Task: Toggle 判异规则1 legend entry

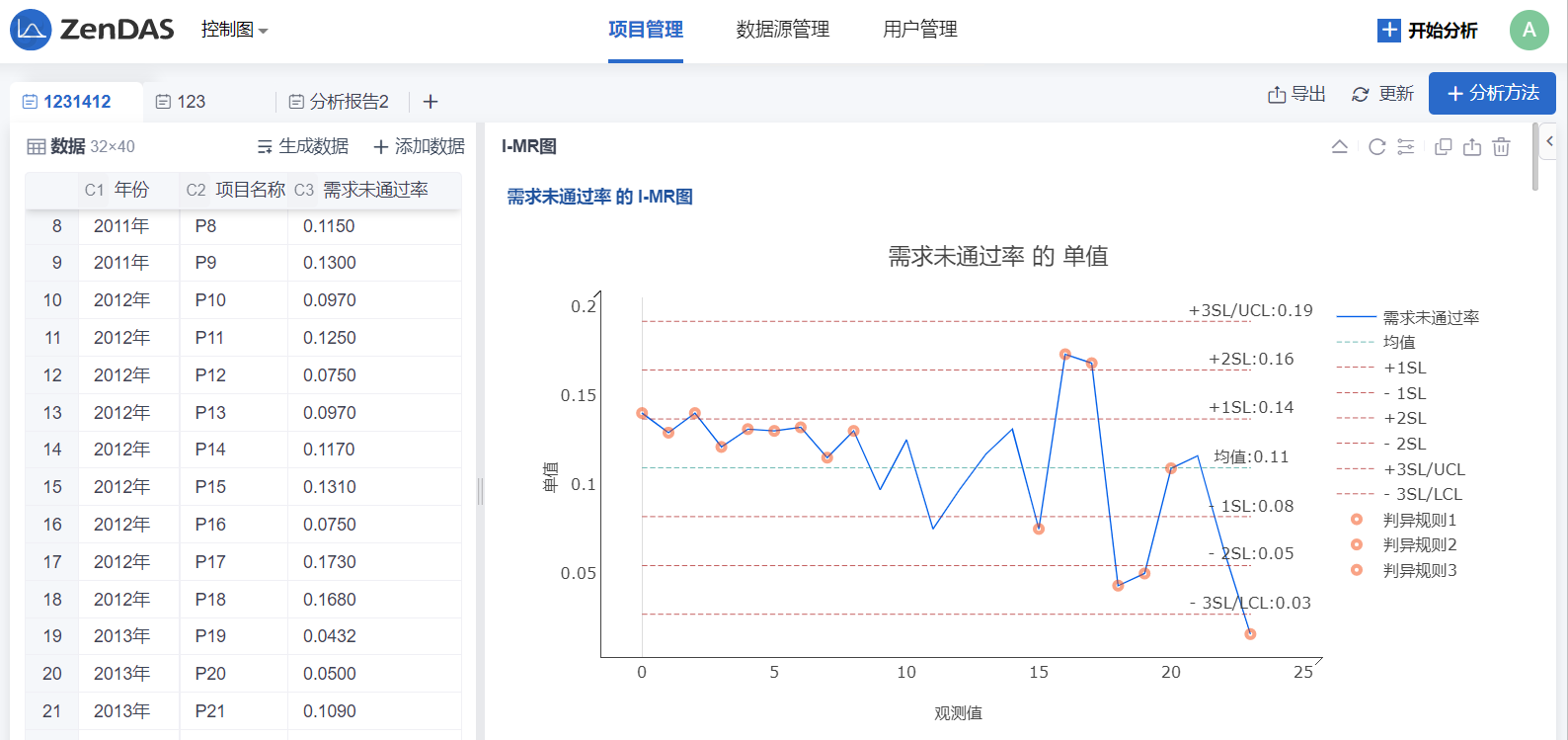Action: [x=1405, y=520]
